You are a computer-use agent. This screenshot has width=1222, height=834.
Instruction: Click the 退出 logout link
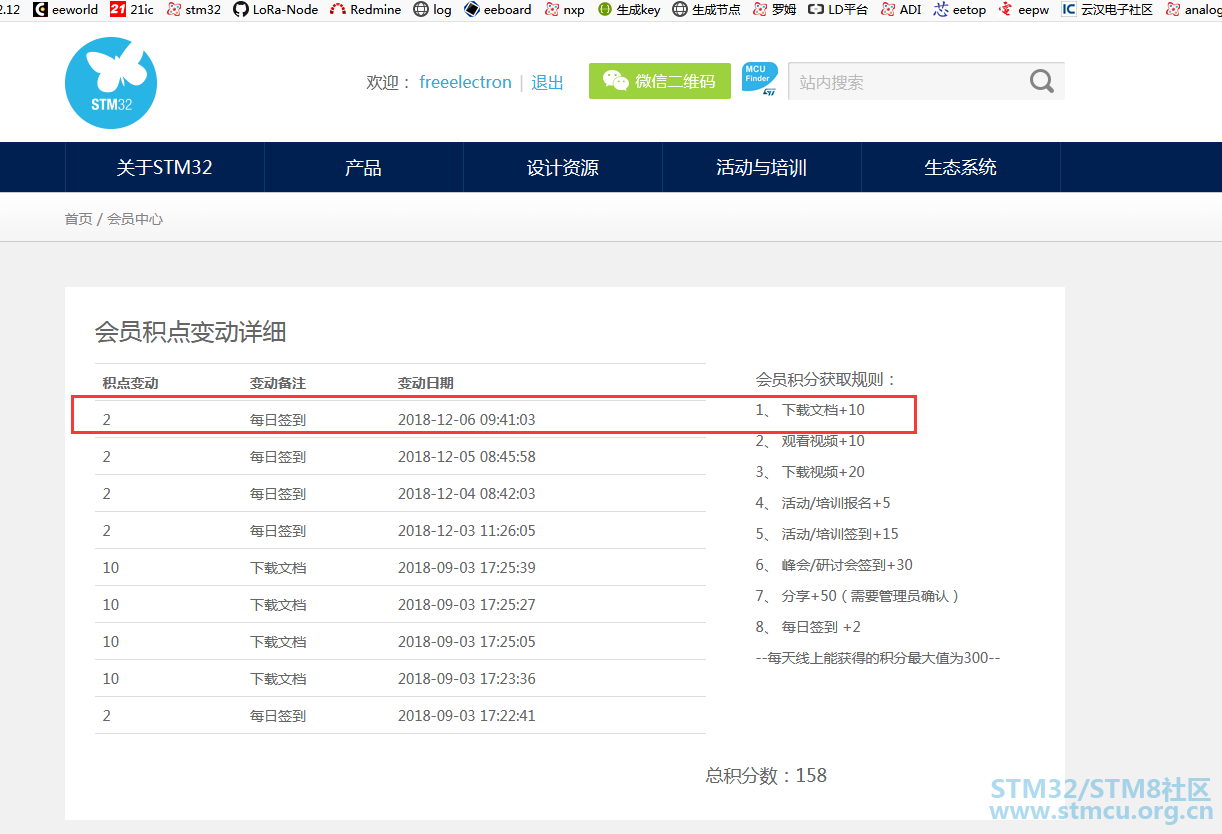pos(547,82)
